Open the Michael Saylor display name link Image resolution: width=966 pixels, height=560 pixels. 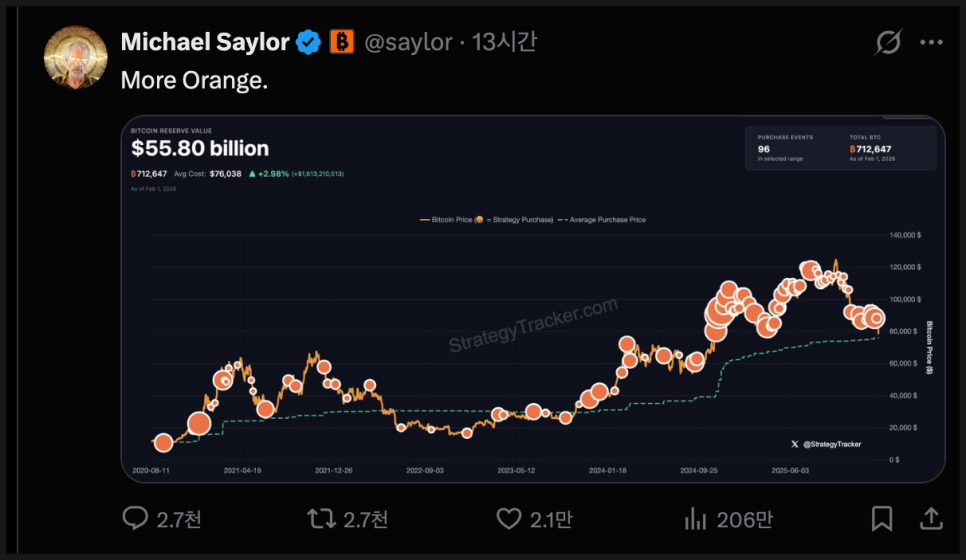click(x=204, y=42)
